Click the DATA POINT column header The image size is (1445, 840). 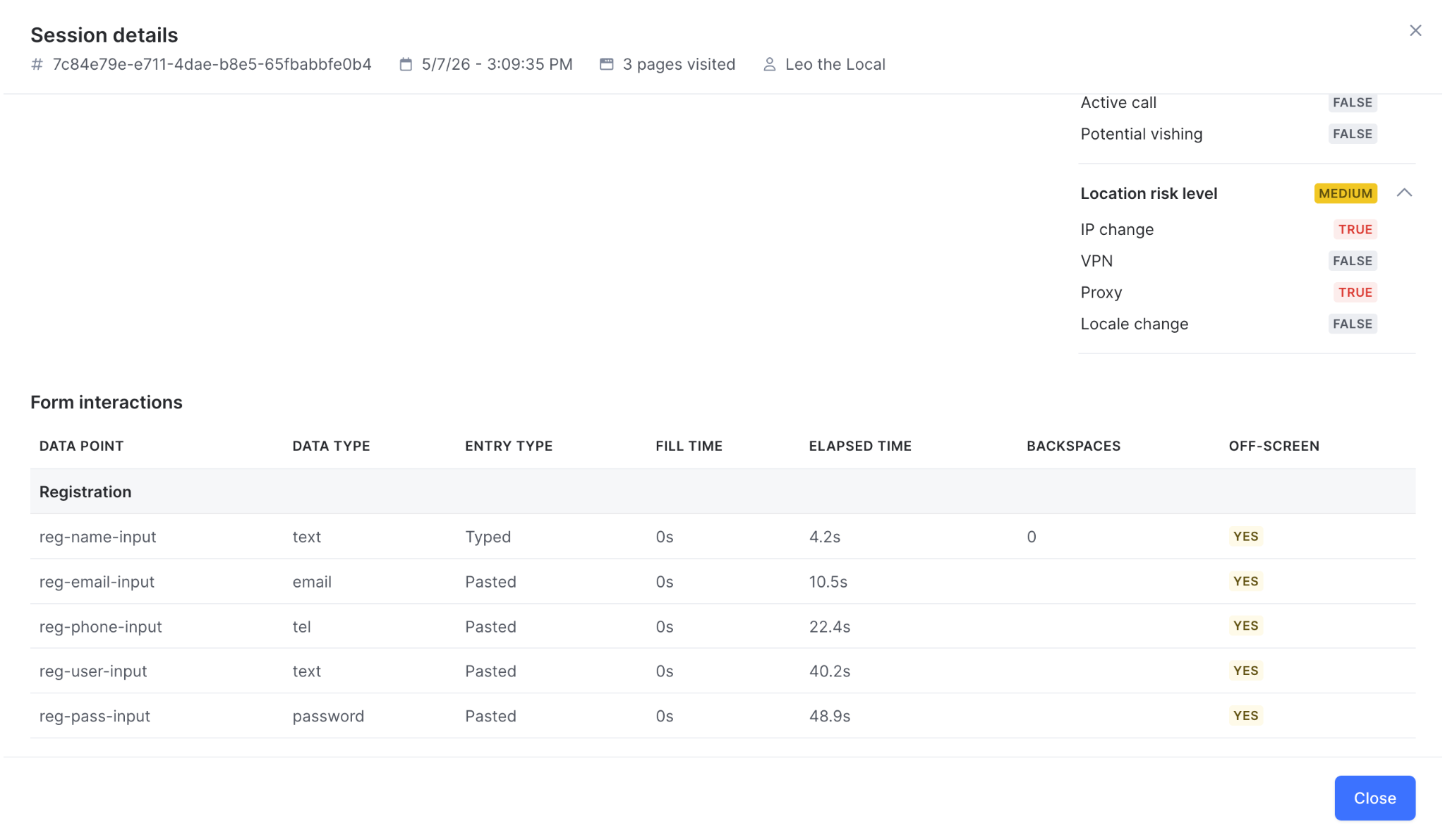pos(81,446)
